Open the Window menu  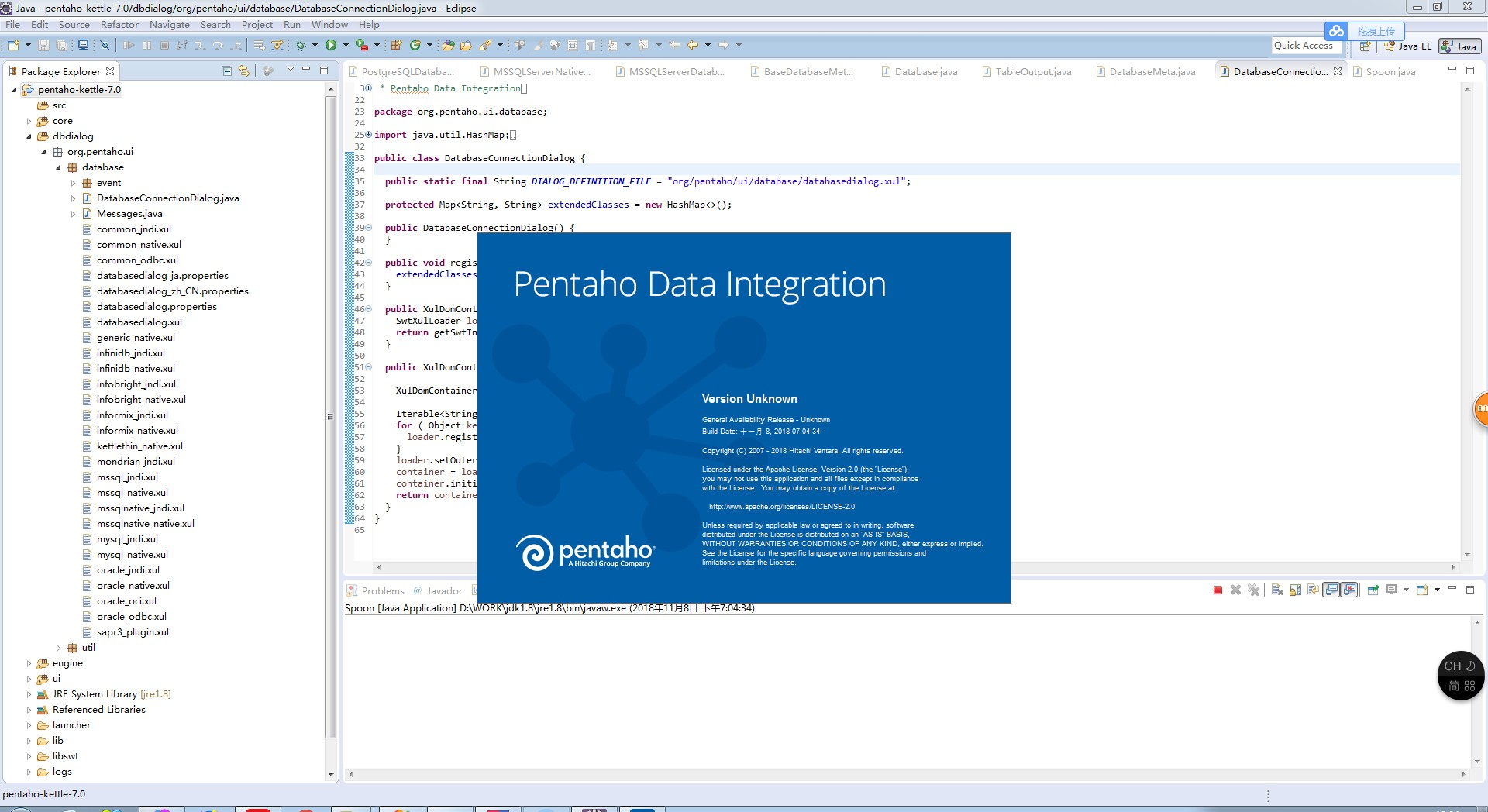click(329, 25)
